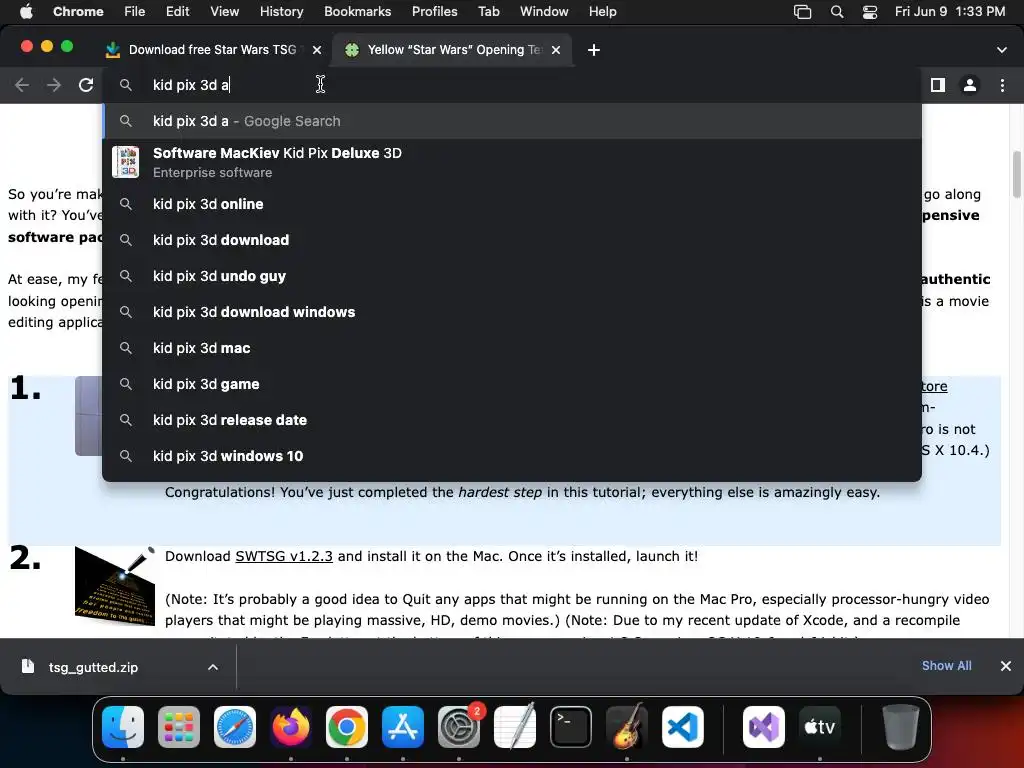Viewport: 1024px width, 768px height.
Task: Open Spotlight search in menu bar
Action: [x=837, y=11]
